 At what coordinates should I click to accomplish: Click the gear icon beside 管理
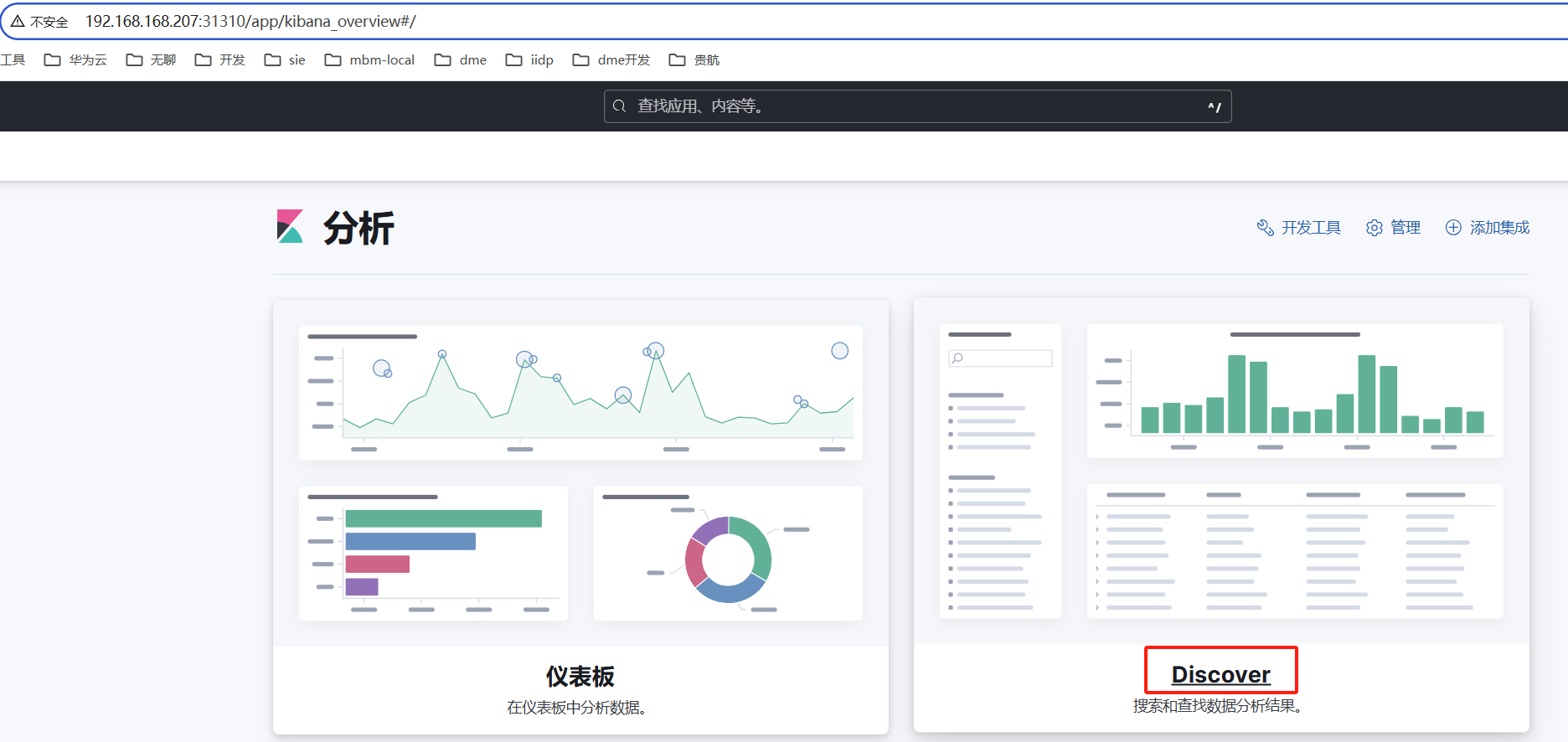[x=1374, y=228]
